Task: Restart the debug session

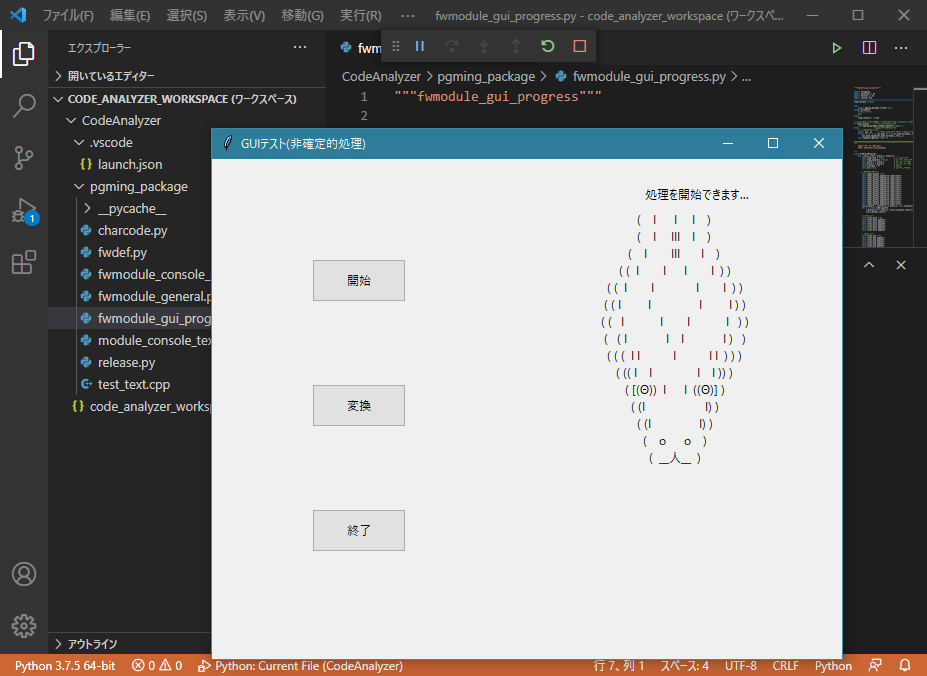Action: point(547,46)
